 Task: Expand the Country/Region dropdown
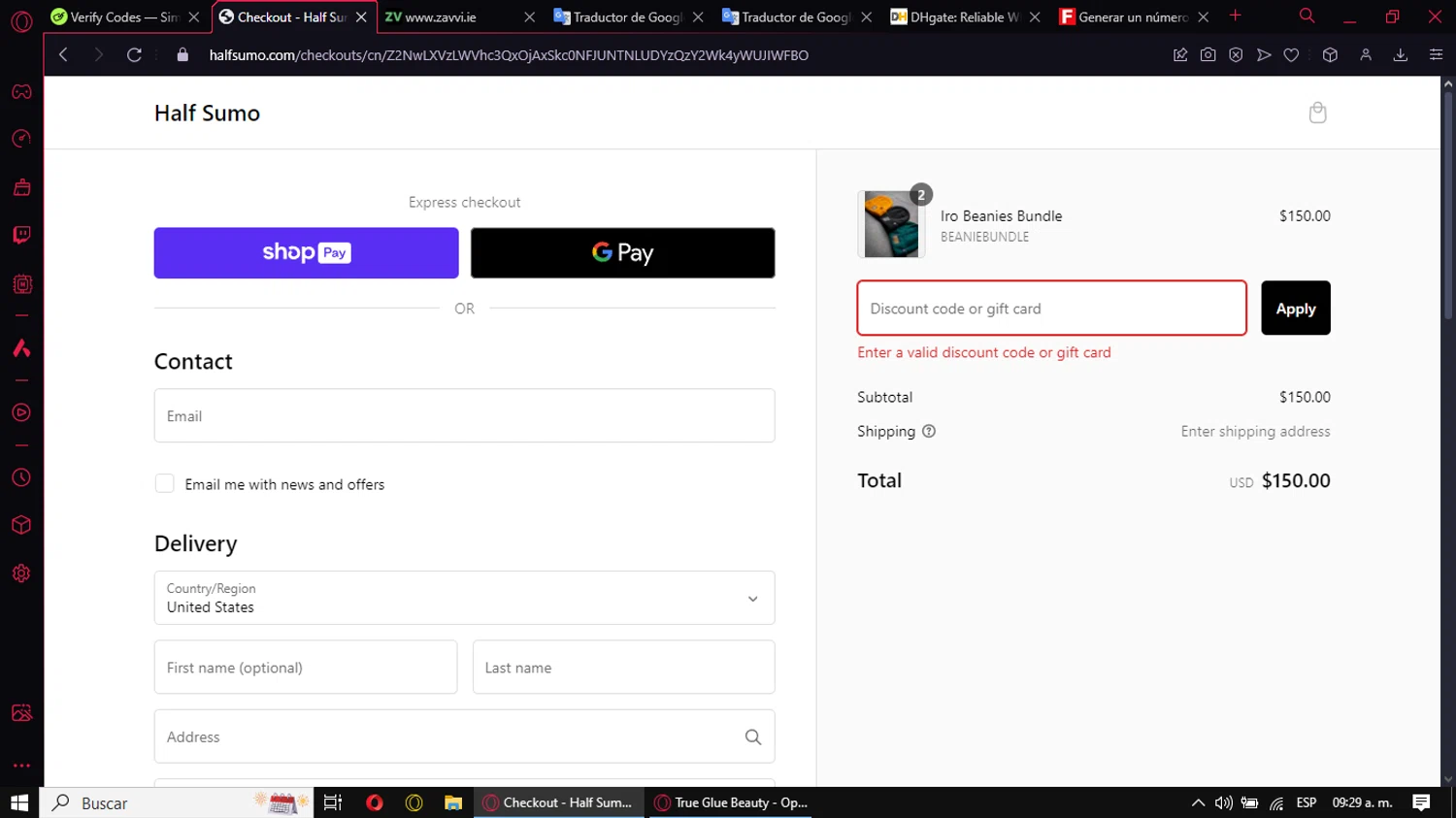tap(464, 598)
